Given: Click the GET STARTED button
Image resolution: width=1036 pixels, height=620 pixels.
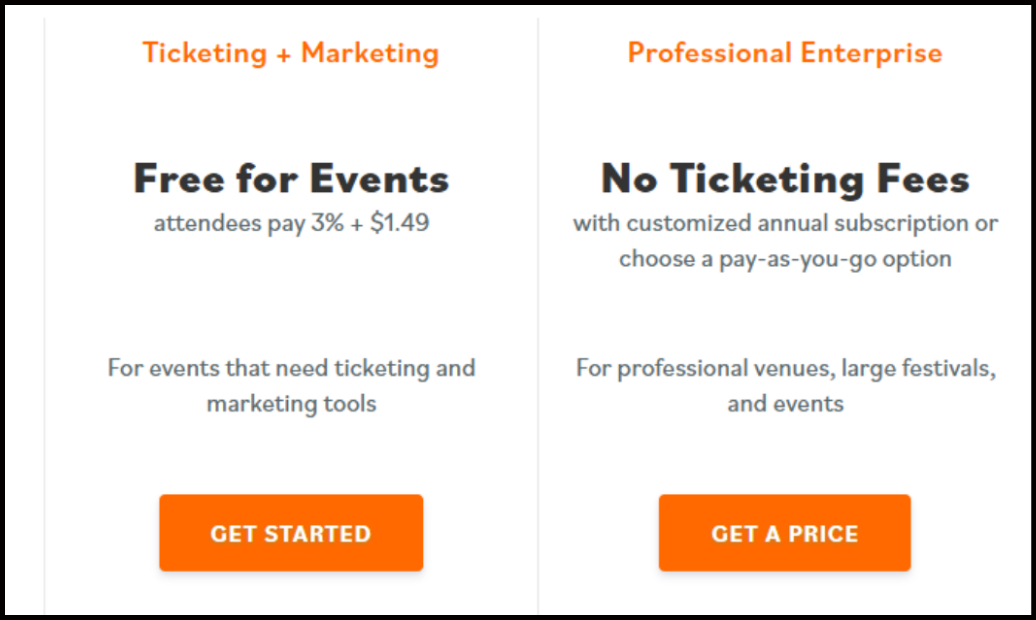Looking at the screenshot, I should click(x=291, y=533).
